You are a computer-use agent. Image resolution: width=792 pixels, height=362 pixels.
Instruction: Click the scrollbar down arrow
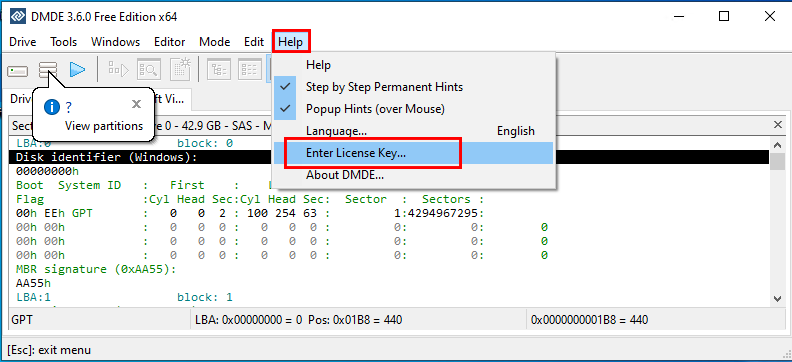778,298
